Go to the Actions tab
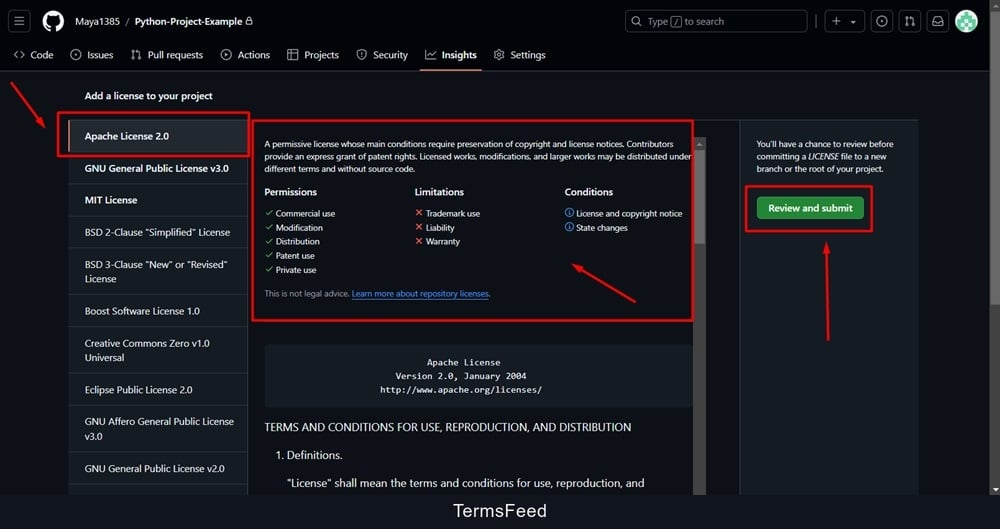Screen dimensions: 1000x529 pyautogui.click(x=245, y=55)
